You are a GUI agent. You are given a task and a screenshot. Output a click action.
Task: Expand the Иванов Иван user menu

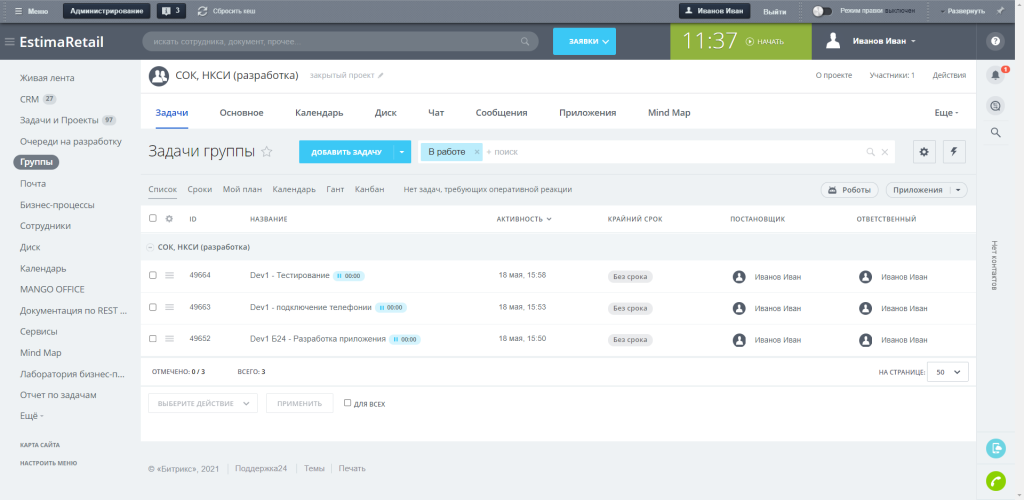(x=884, y=41)
